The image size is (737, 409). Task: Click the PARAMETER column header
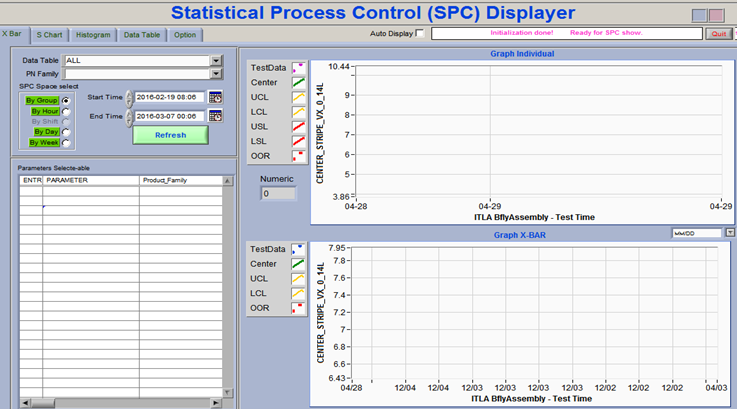pos(91,181)
